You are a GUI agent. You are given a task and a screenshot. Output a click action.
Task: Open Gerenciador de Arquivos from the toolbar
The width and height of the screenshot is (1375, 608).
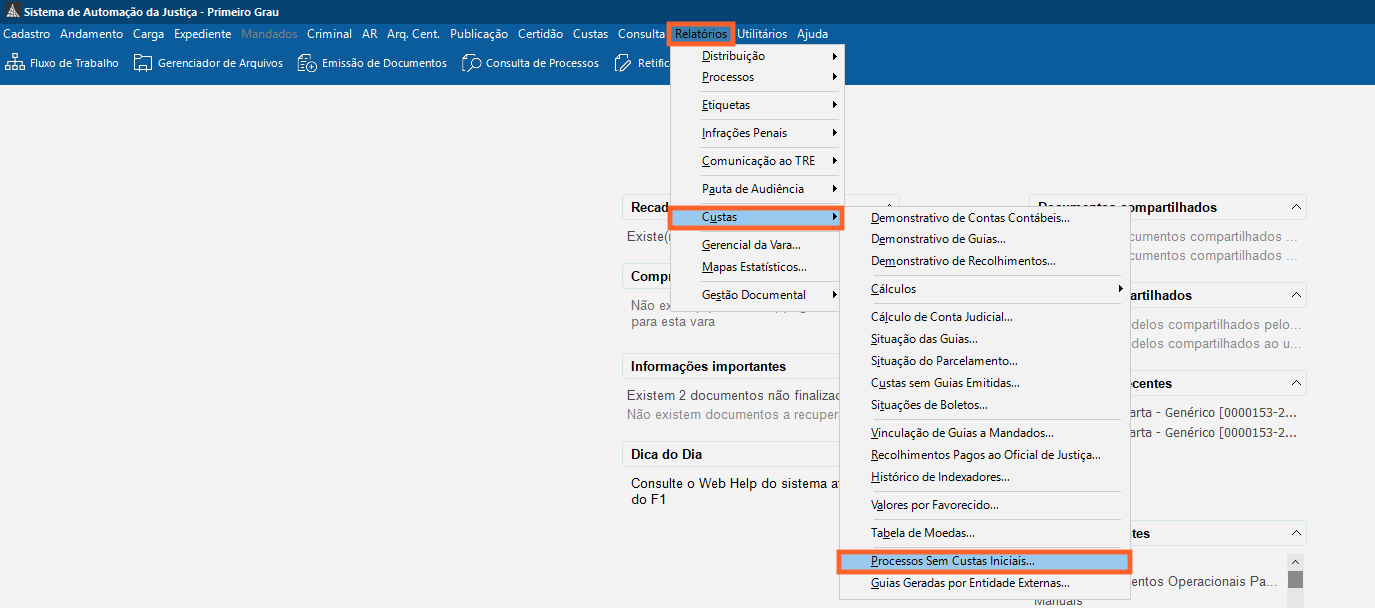[x=143, y=63]
